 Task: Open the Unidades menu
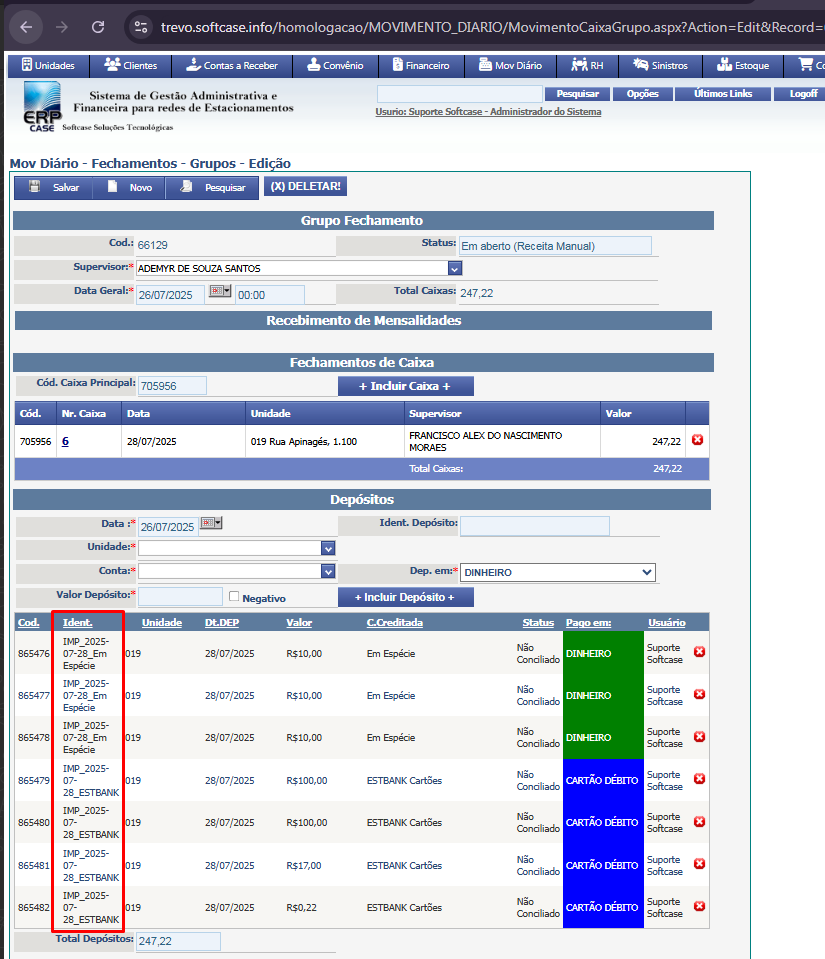48,65
